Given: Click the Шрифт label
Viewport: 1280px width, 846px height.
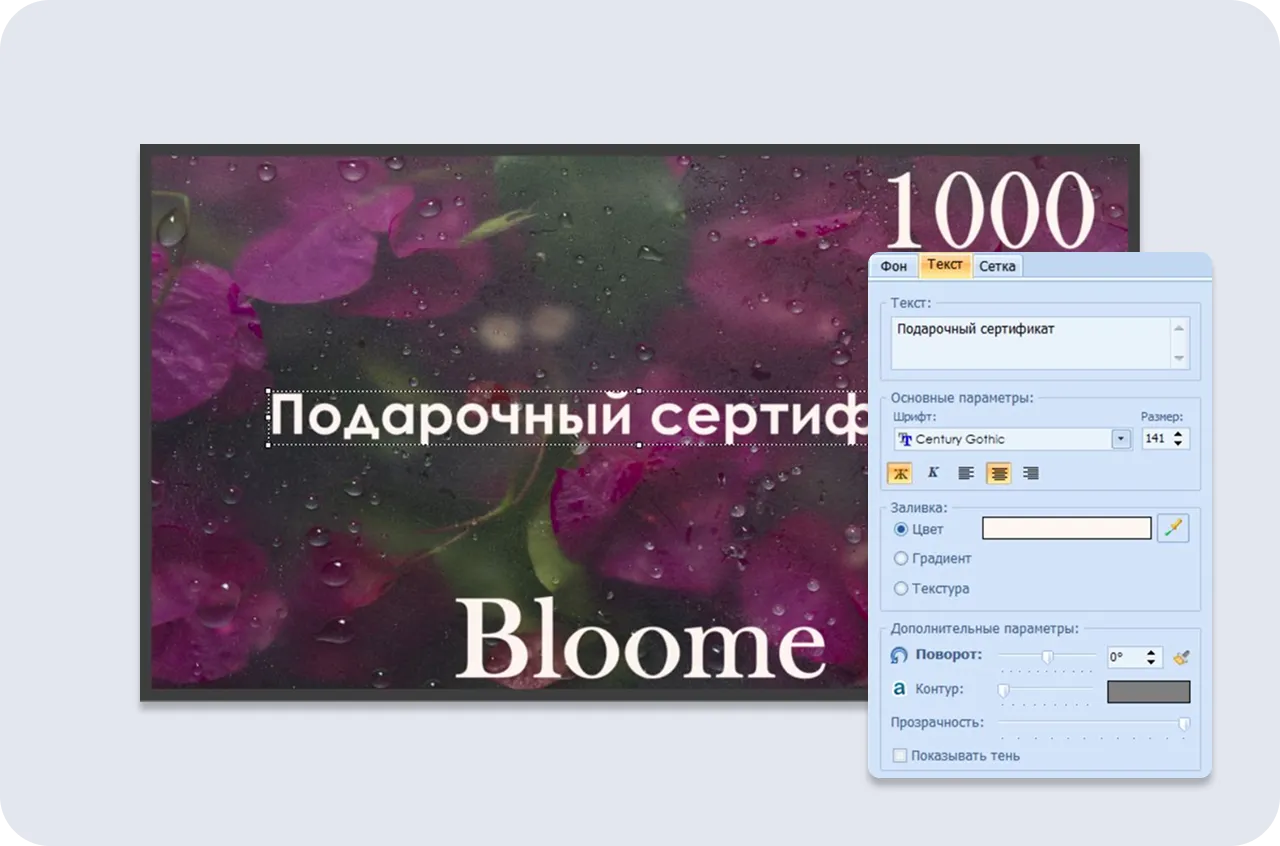Looking at the screenshot, I should [x=913, y=417].
